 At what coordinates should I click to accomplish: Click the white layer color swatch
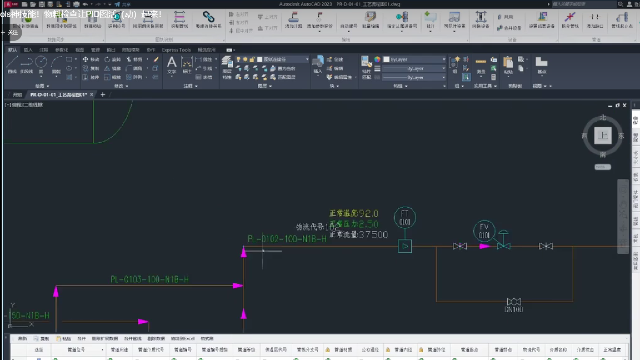point(260,60)
